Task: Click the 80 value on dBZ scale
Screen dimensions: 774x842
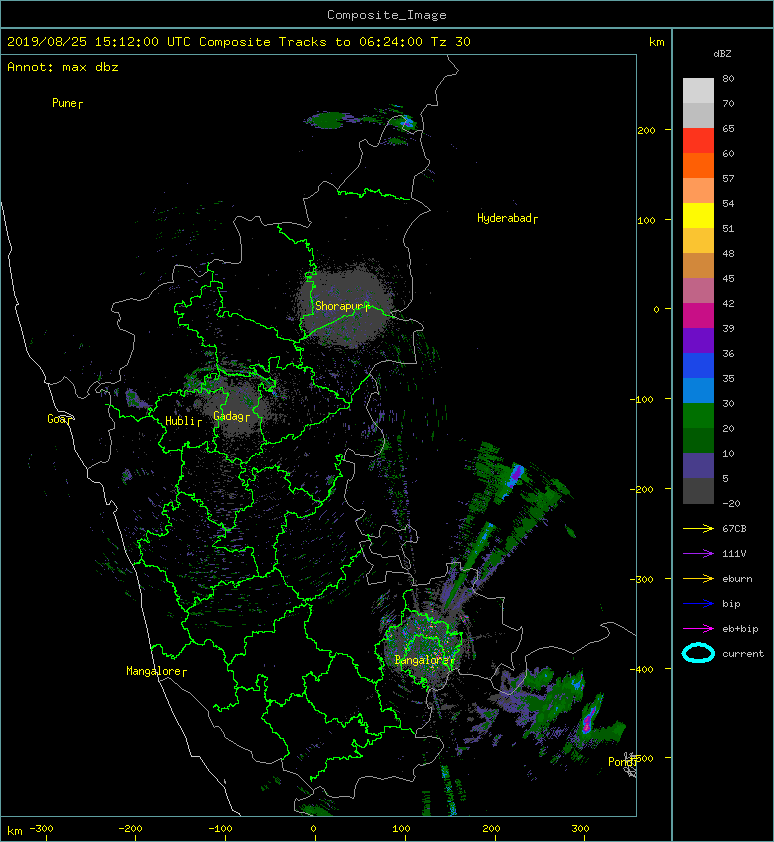Action: pos(728,78)
